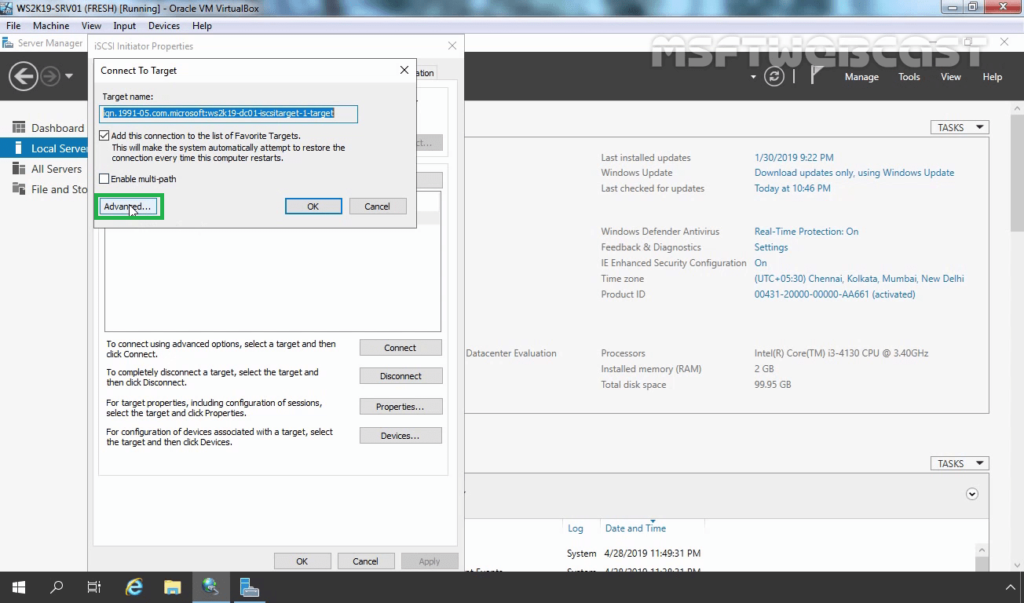
Task: Open the Tools menu in Server Manager
Action: [908, 76]
